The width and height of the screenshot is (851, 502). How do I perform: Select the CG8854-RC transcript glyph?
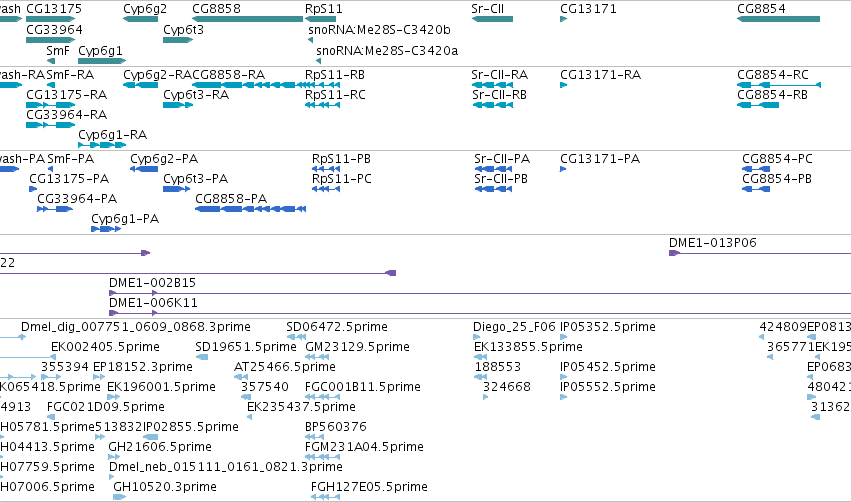point(779,85)
